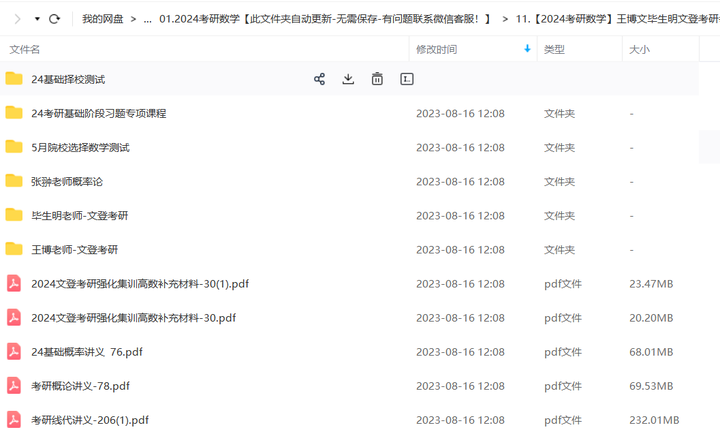
Task: Sort by 类型 column header
Action: tap(554, 49)
